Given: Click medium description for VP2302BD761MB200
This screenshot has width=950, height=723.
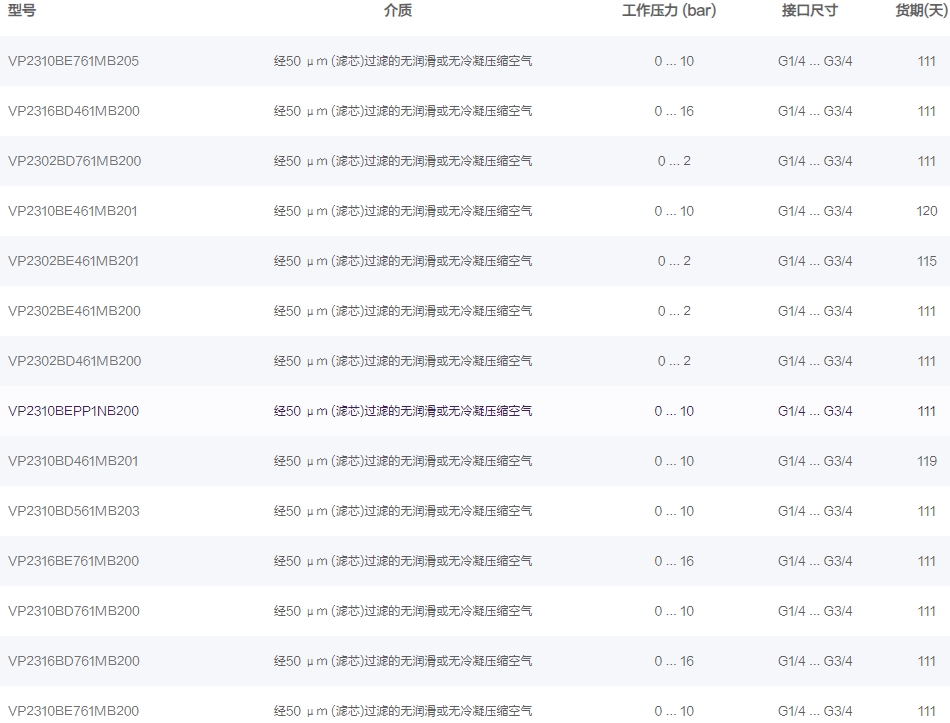Looking at the screenshot, I should [x=403, y=161].
